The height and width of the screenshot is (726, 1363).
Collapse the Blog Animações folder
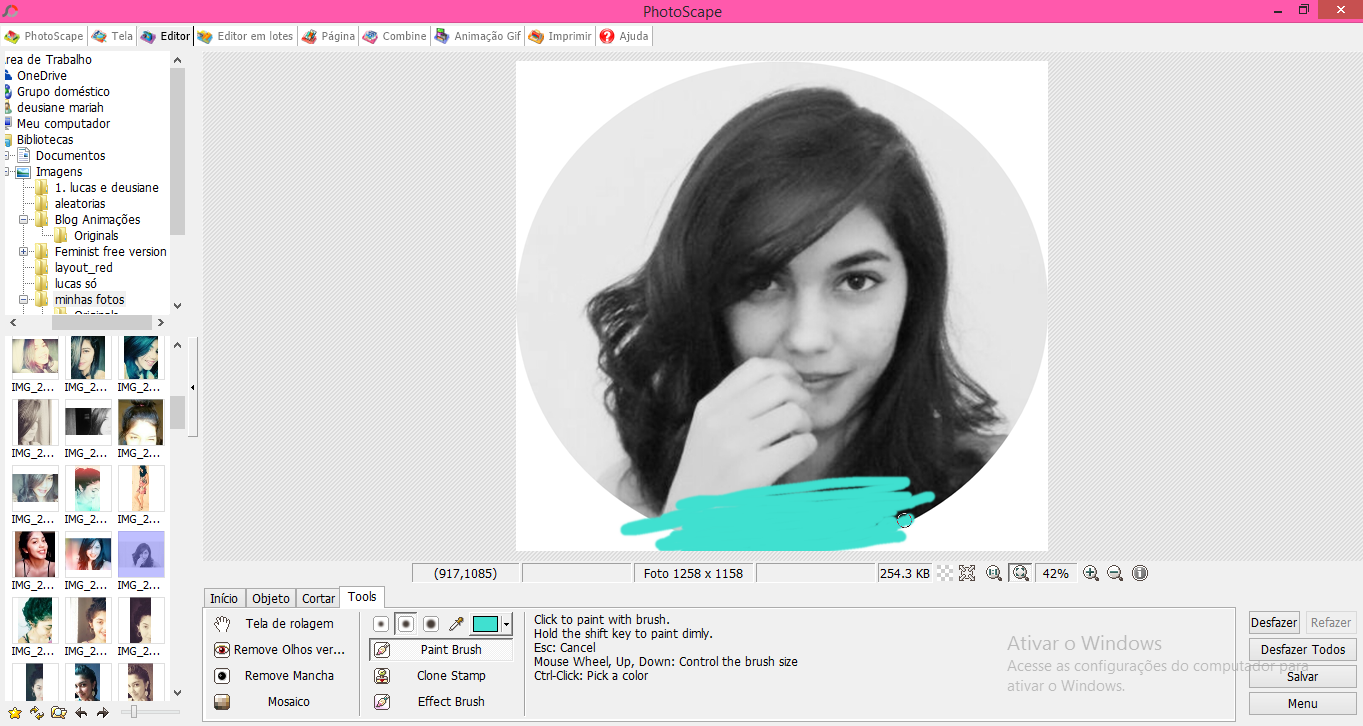pyautogui.click(x=24, y=220)
